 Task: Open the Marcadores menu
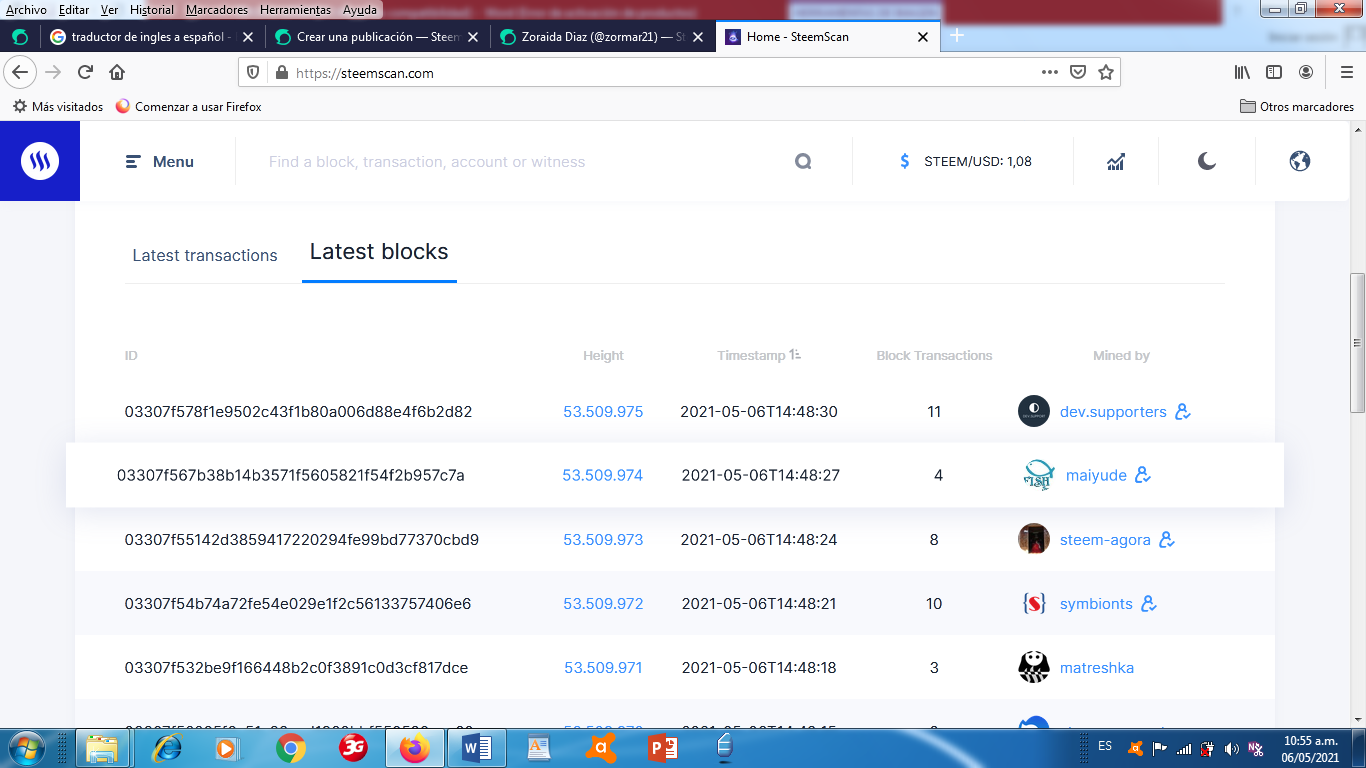coord(216,10)
